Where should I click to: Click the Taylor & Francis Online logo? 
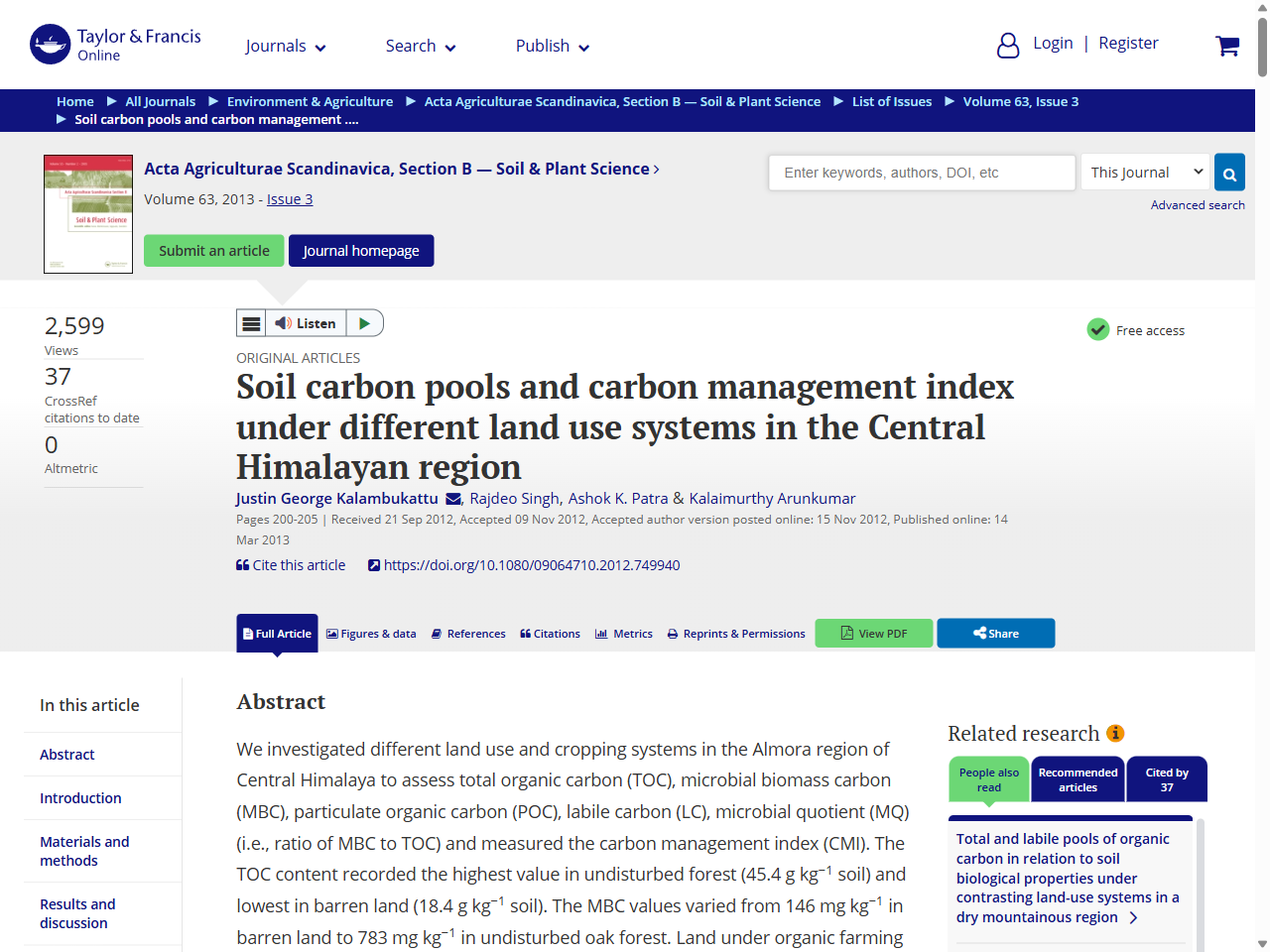coord(115,45)
